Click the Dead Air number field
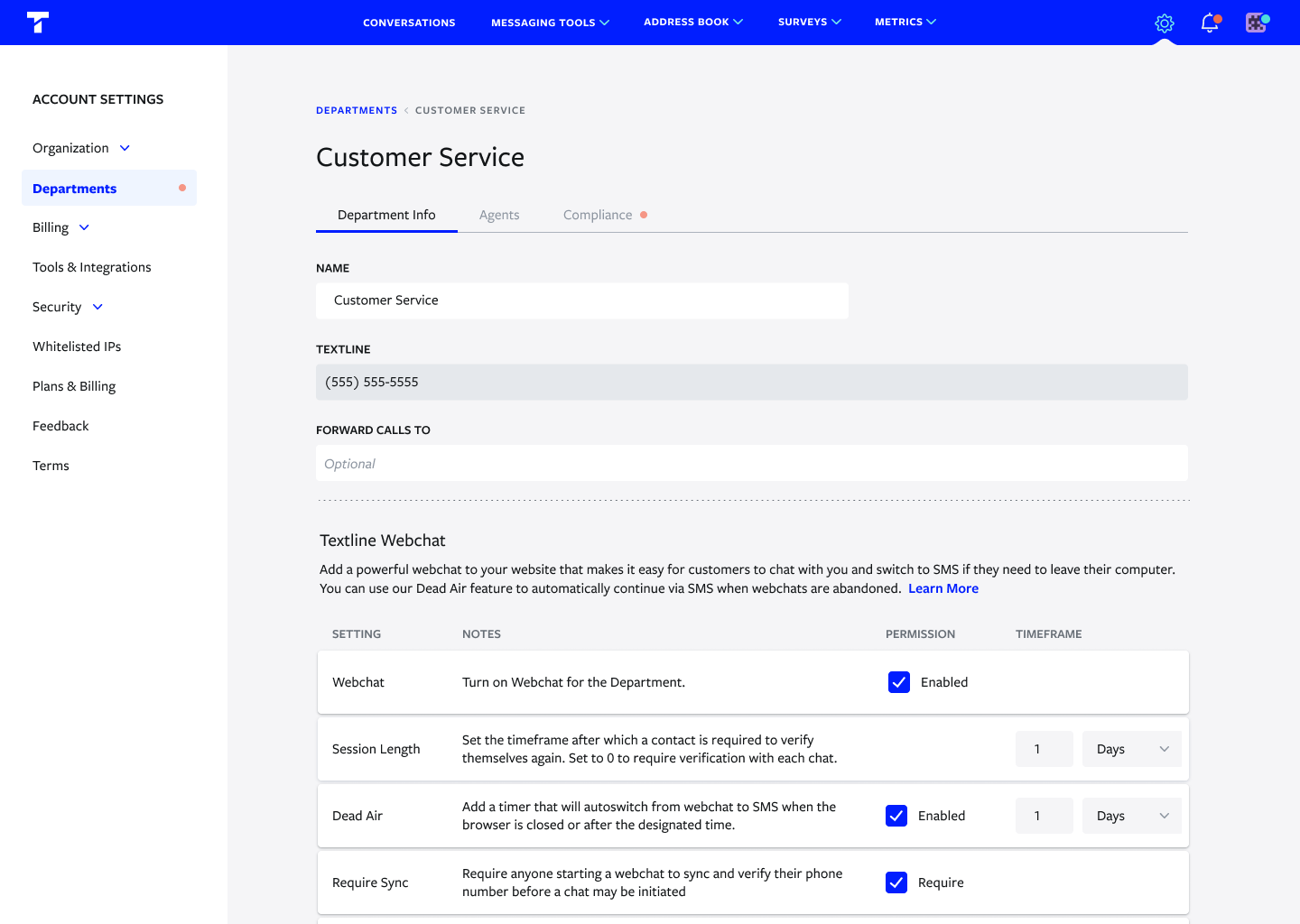1300x924 pixels. tap(1045, 816)
